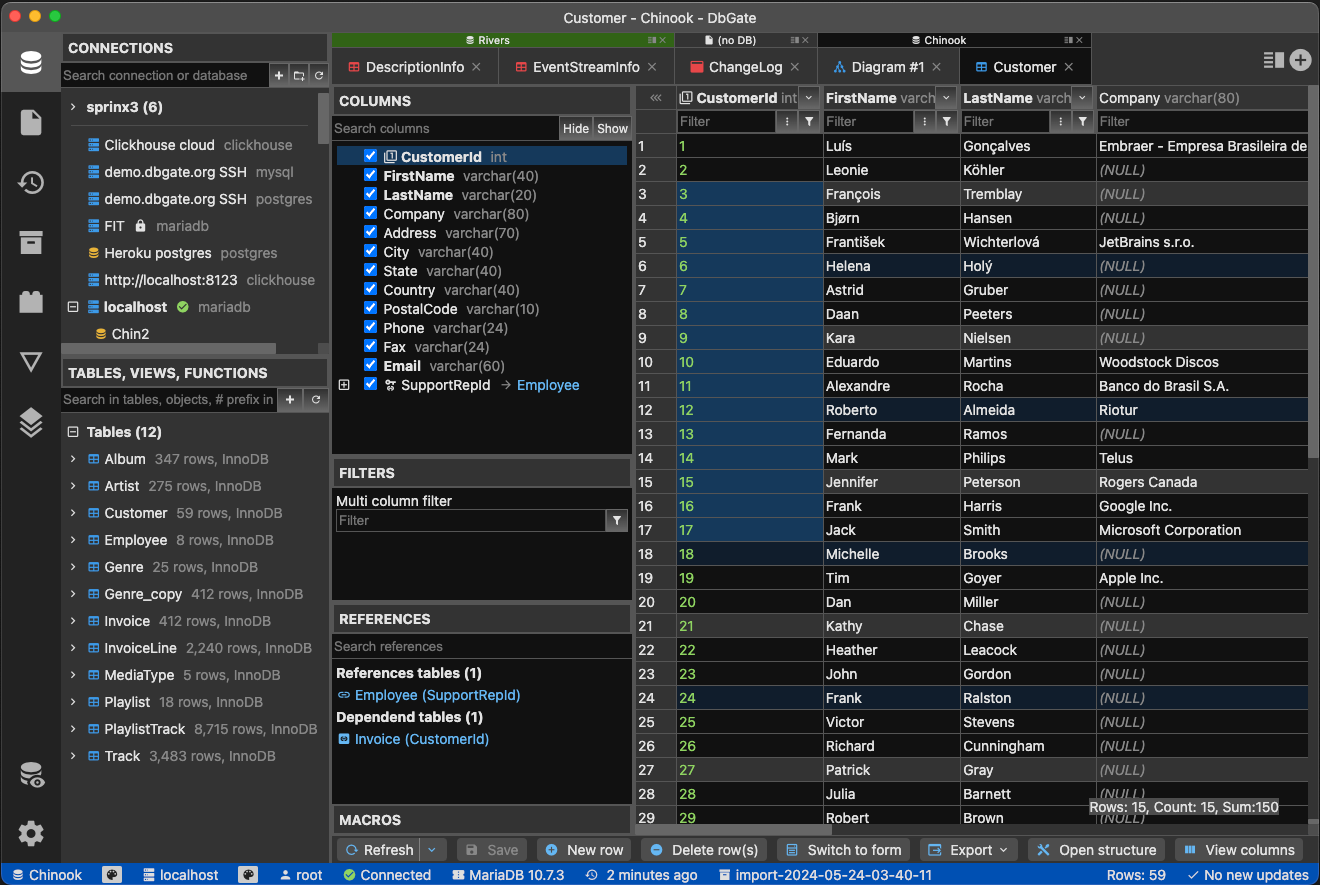The width and height of the screenshot is (1320, 885).
Task: Toggle the SupportRepId column checkbox
Action: 370,384
